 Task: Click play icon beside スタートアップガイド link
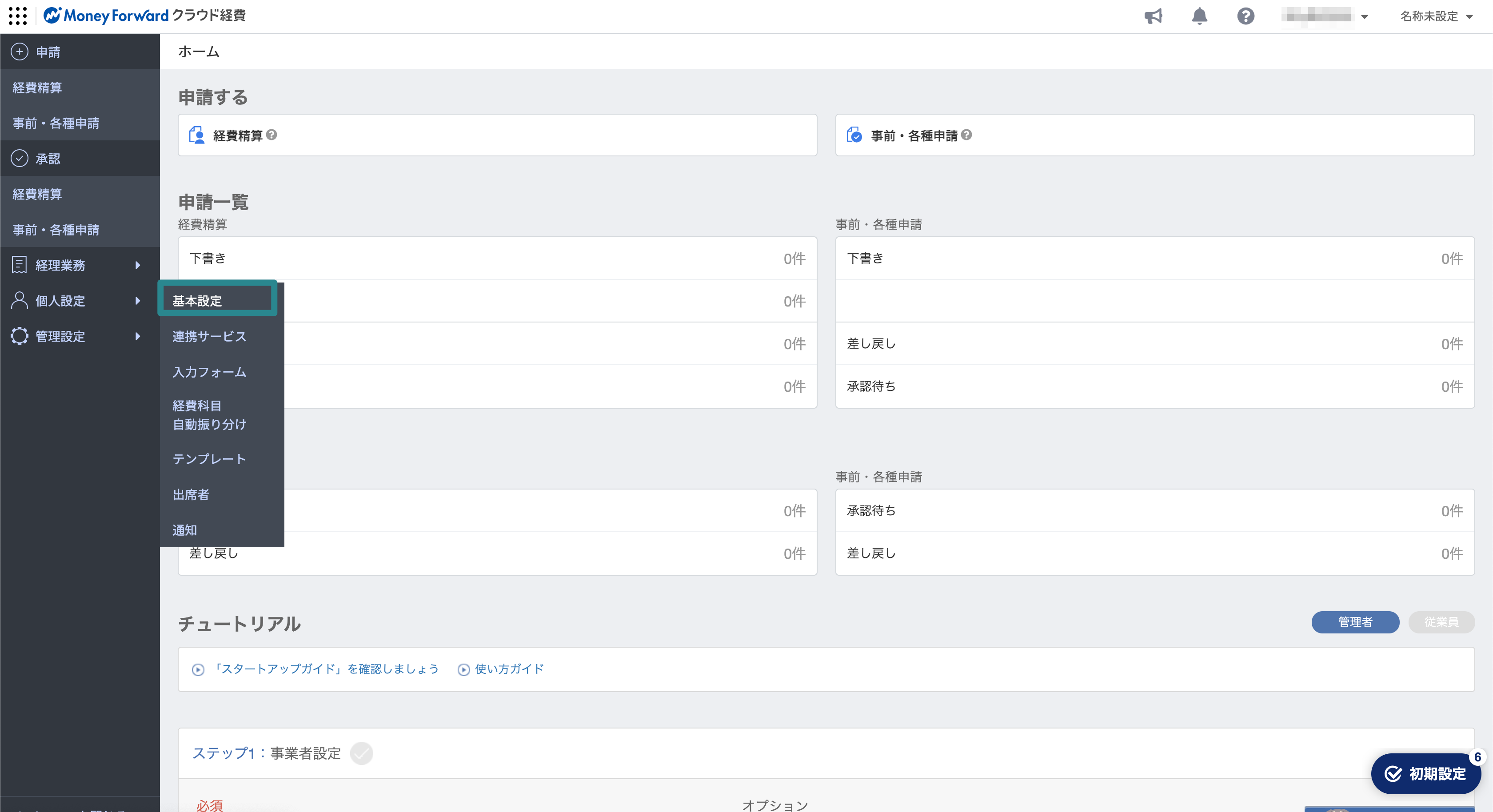tap(198, 669)
